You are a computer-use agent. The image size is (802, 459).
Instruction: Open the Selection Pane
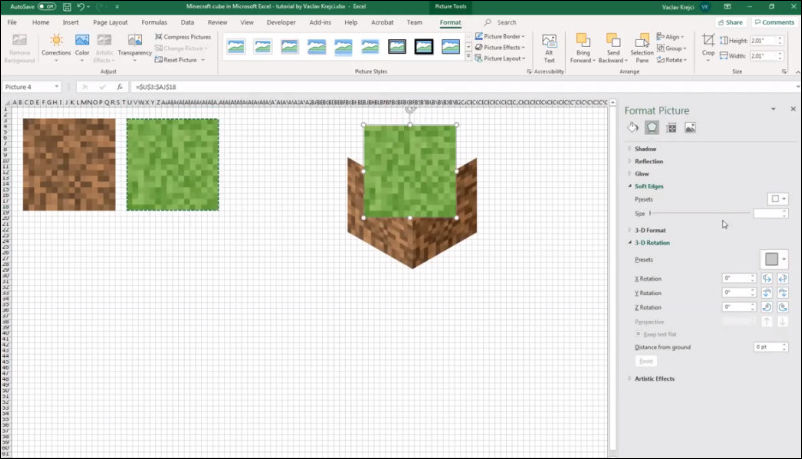(642, 48)
